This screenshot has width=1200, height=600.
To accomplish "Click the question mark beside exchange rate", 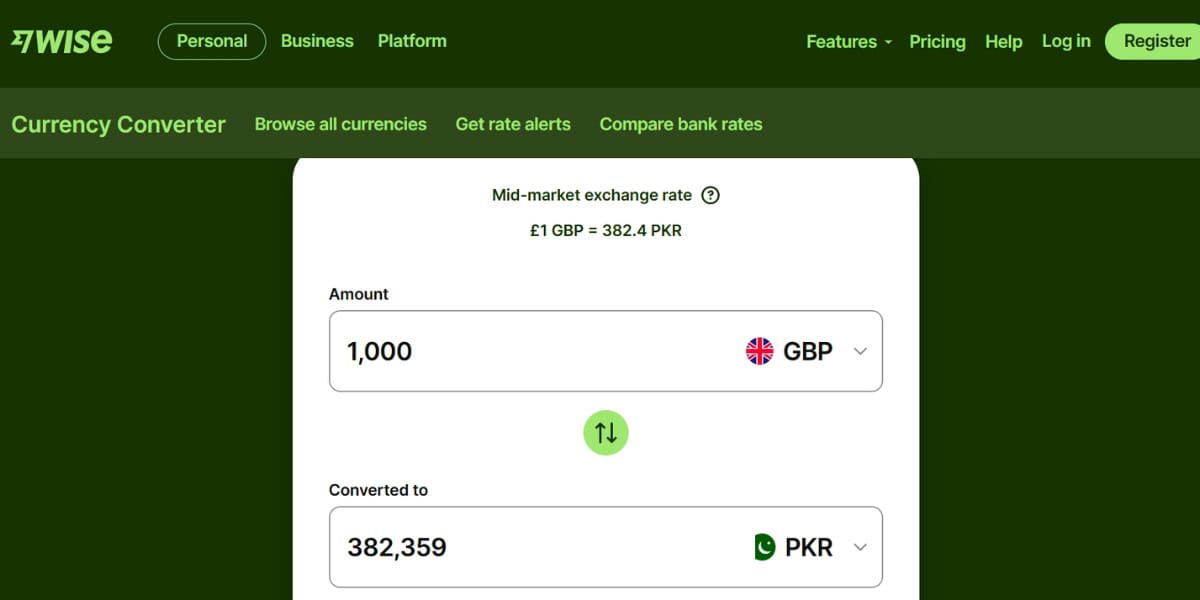I will click(710, 195).
